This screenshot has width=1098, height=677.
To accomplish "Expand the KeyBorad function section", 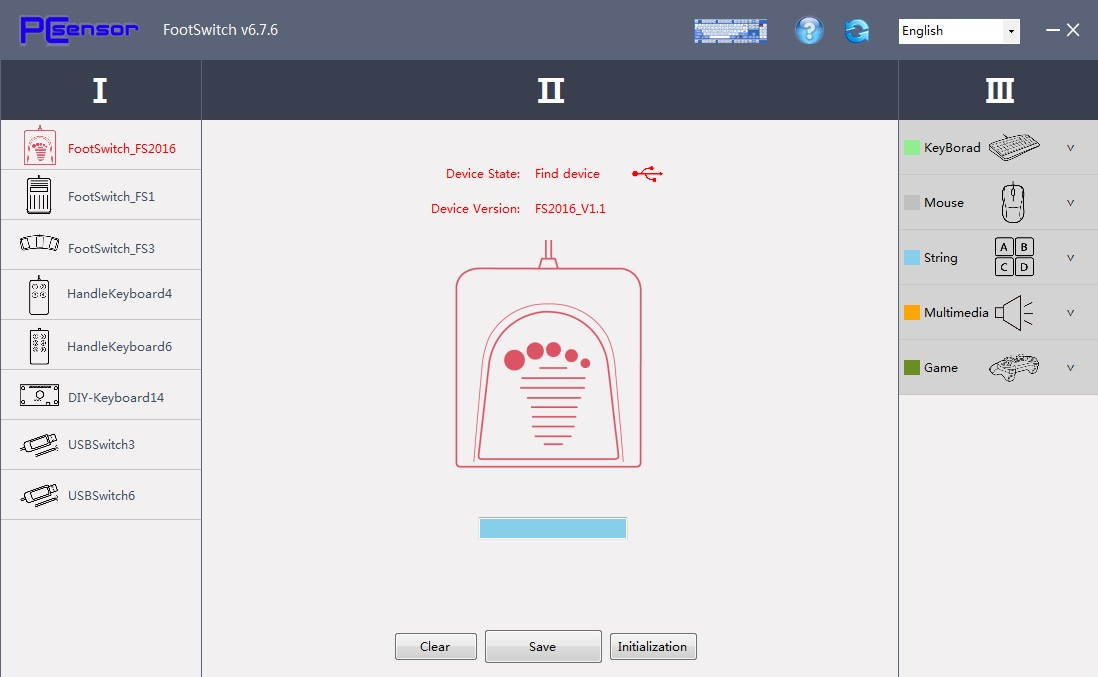I will click(x=1070, y=148).
